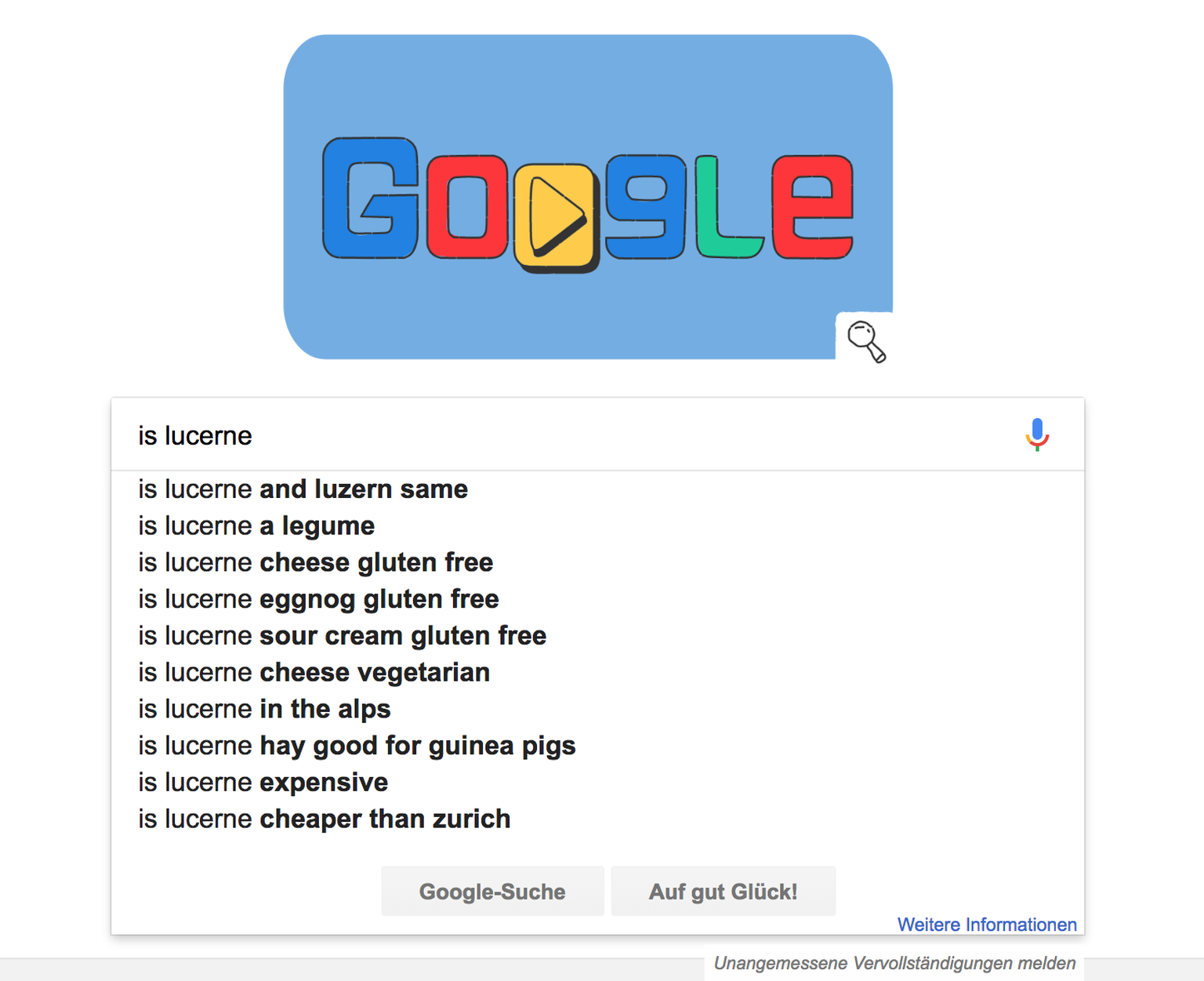Click the microphone voice search icon
Image resolution: width=1204 pixels, height=981 pixels.
1037,434
